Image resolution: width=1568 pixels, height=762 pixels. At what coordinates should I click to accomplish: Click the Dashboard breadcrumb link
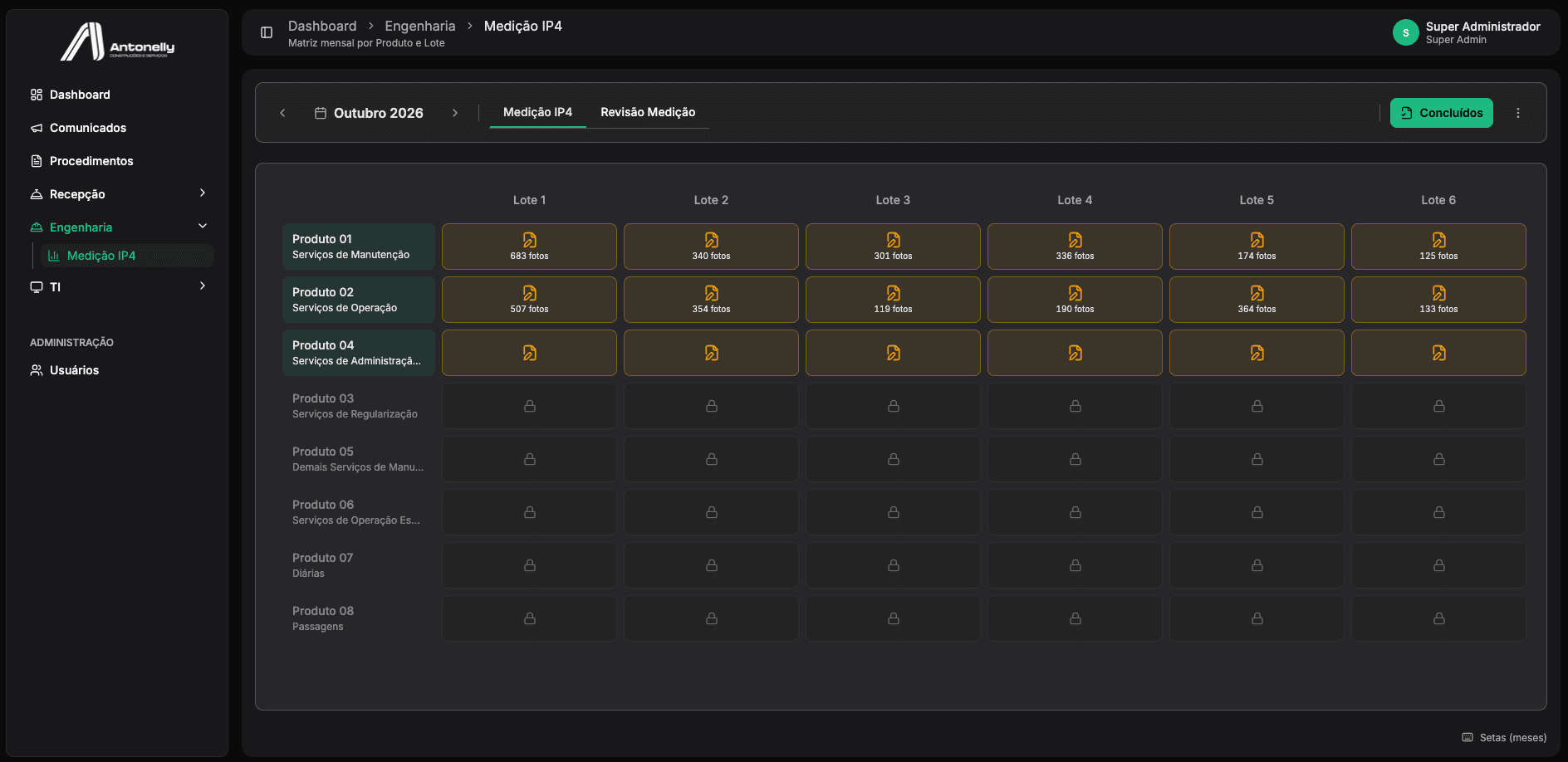[322, 26]
